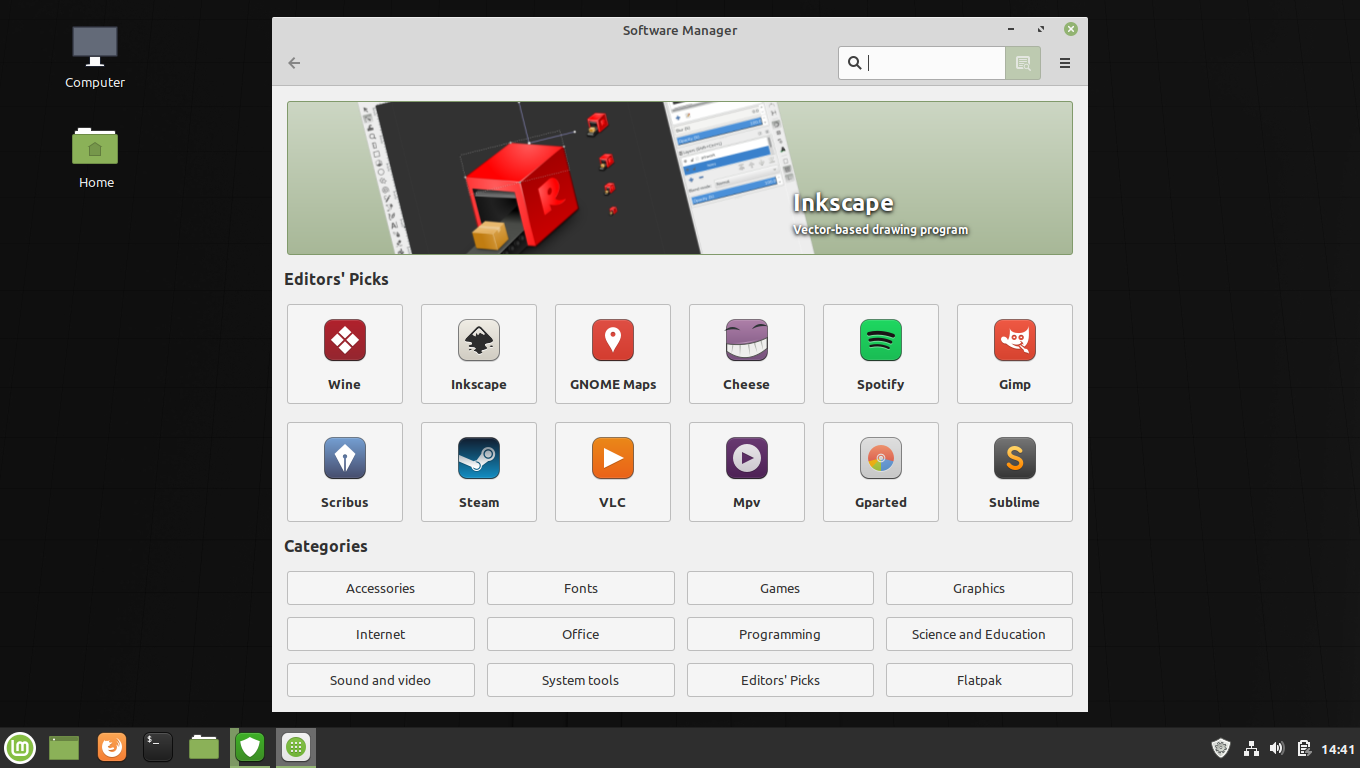Open Files manager from the taskbar

pyautogui.click(x=204, y=747)
